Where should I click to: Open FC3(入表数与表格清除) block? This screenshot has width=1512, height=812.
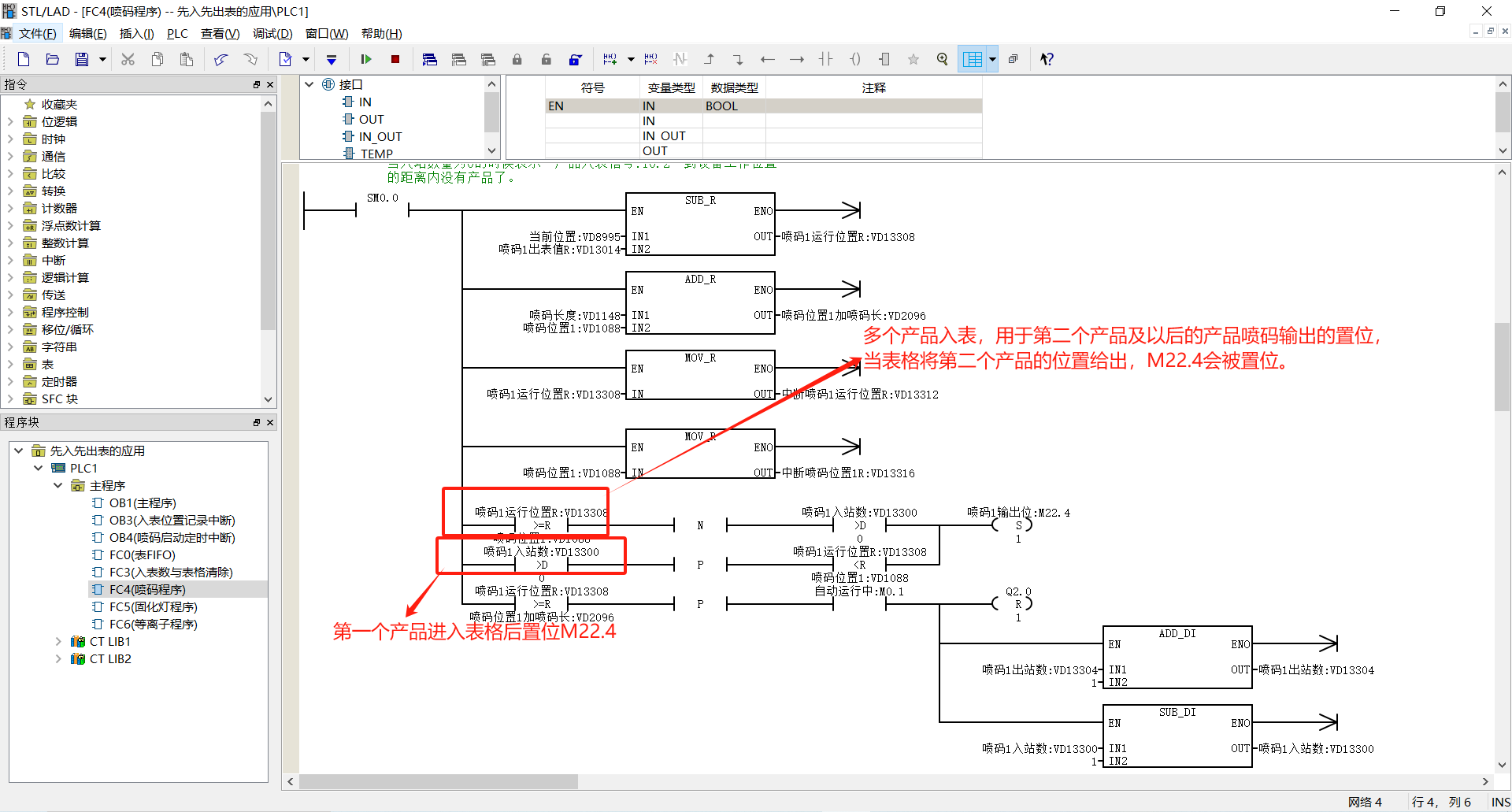[x=171, y=572]
